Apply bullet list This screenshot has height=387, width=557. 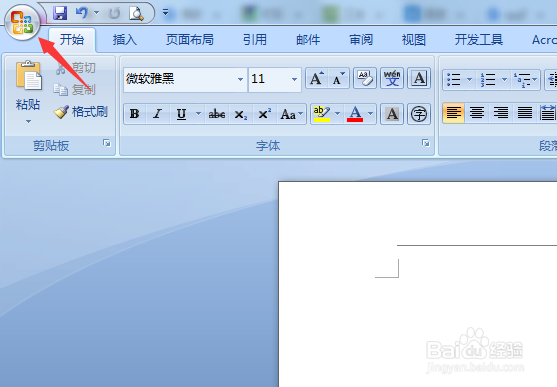[x=454, y=79]
